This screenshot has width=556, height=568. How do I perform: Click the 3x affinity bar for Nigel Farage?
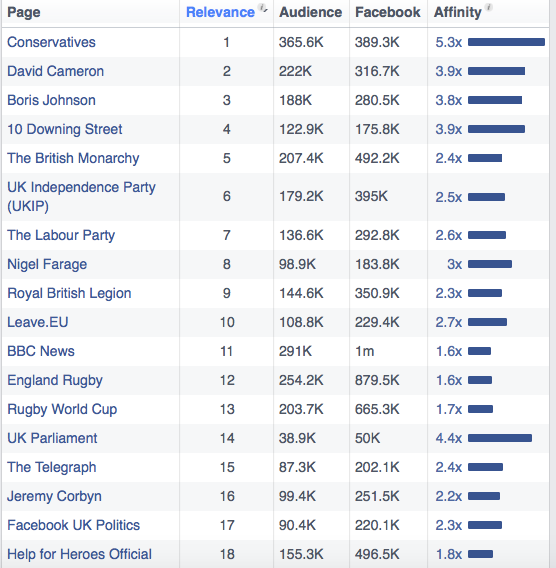[x=490, y=264]
